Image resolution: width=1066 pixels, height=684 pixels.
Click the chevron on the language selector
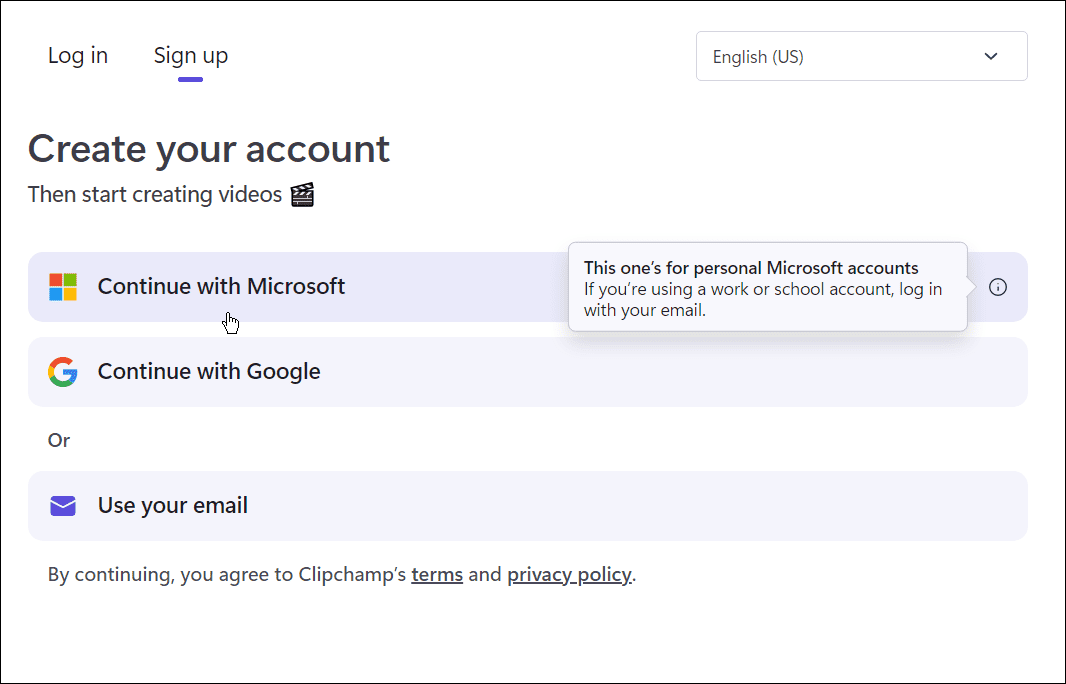990,56
